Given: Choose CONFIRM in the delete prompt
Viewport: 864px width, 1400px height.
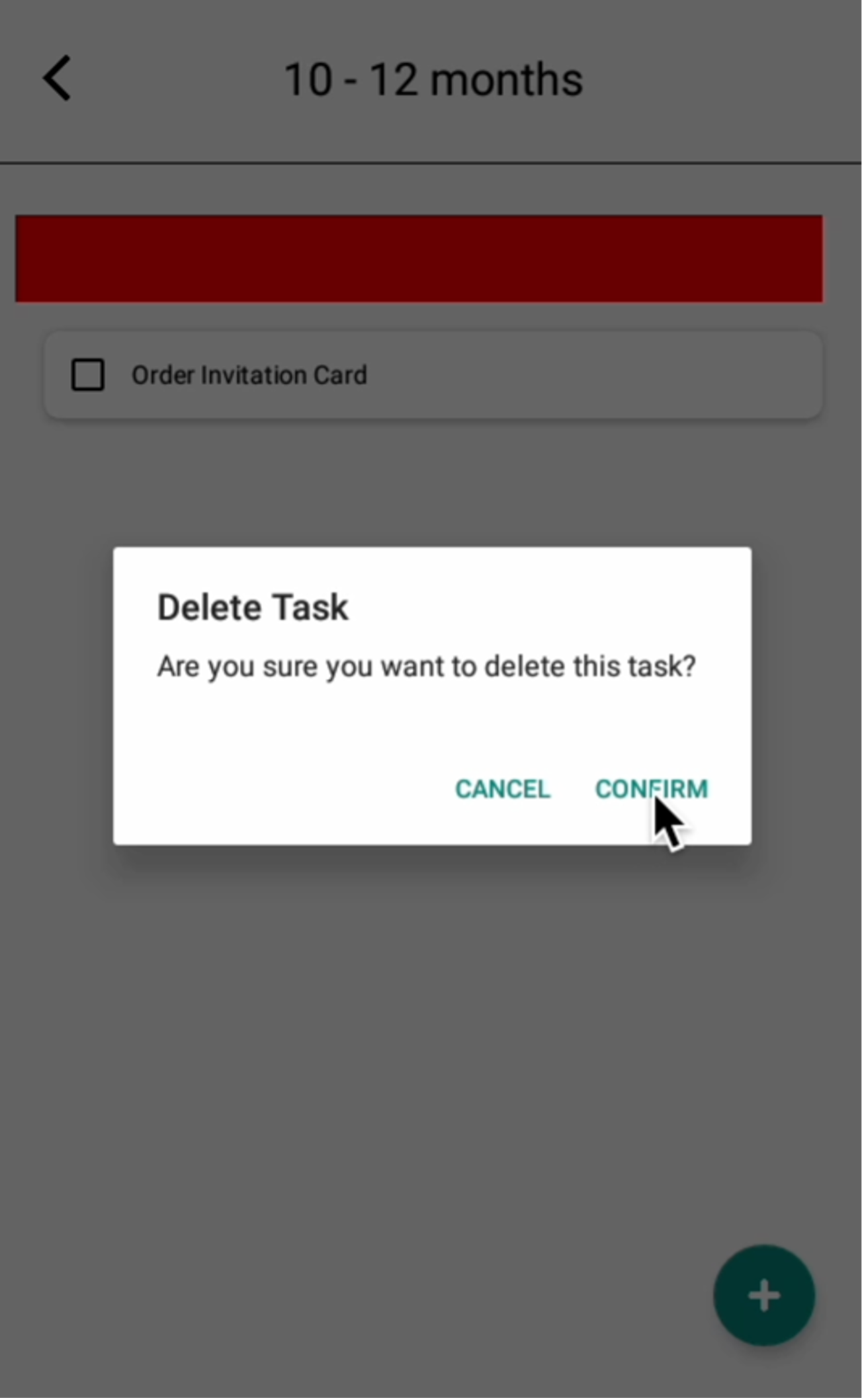Looking at the screenshot, I should 651,789.
